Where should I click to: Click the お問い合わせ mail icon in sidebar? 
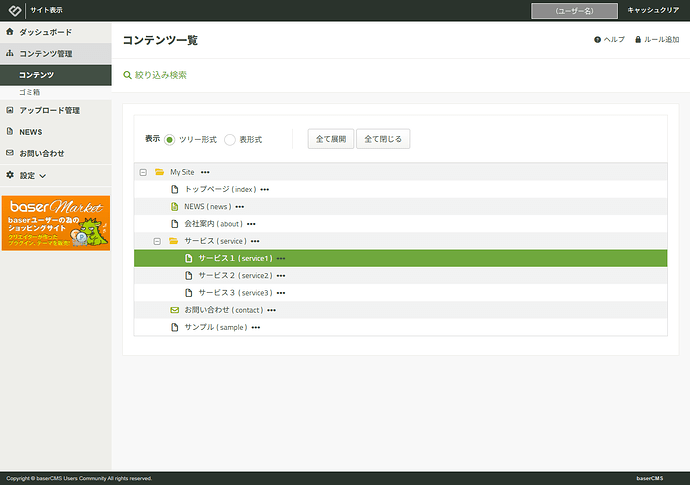(10, 153)
